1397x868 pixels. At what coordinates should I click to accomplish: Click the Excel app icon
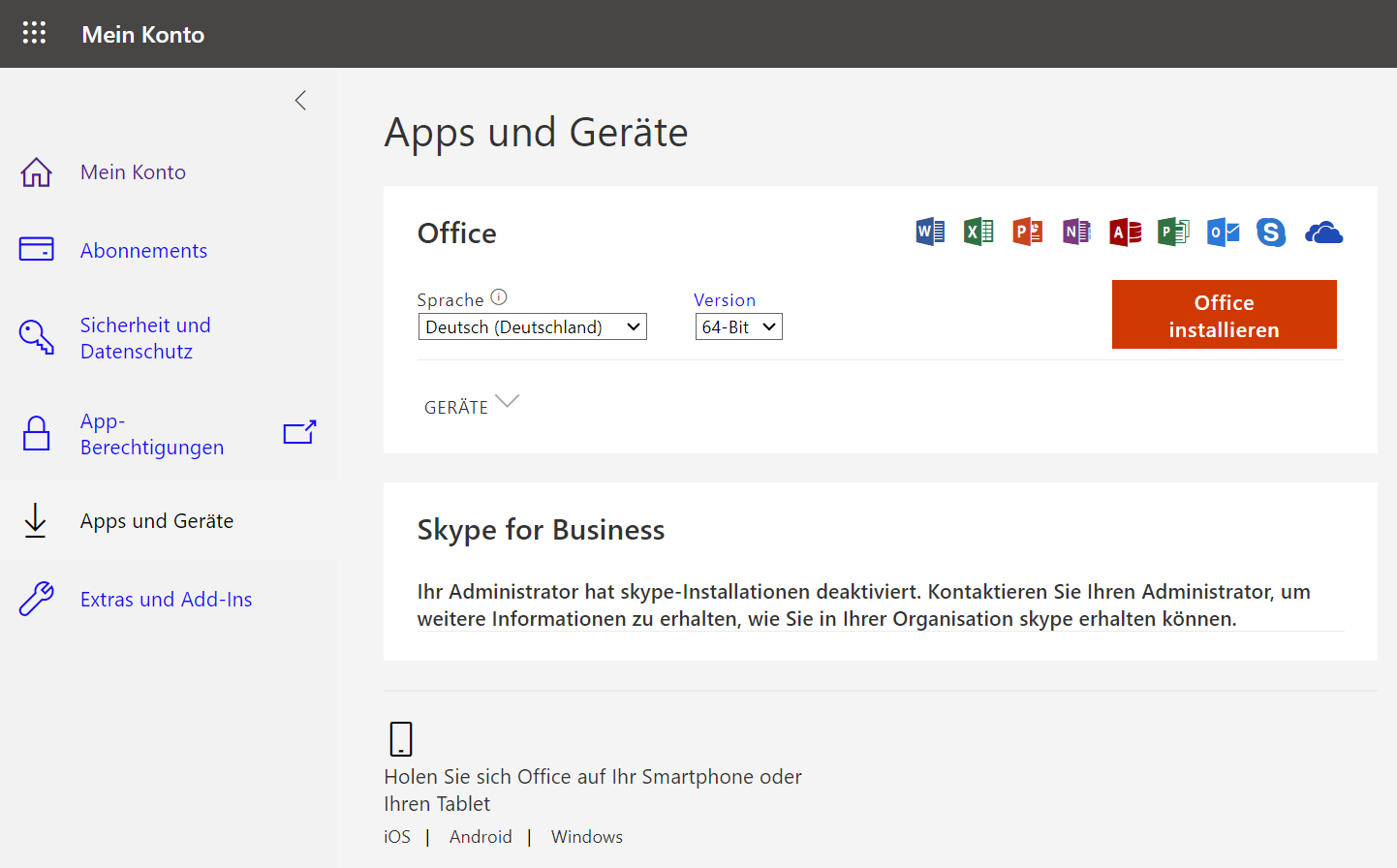tap(978, 232)
